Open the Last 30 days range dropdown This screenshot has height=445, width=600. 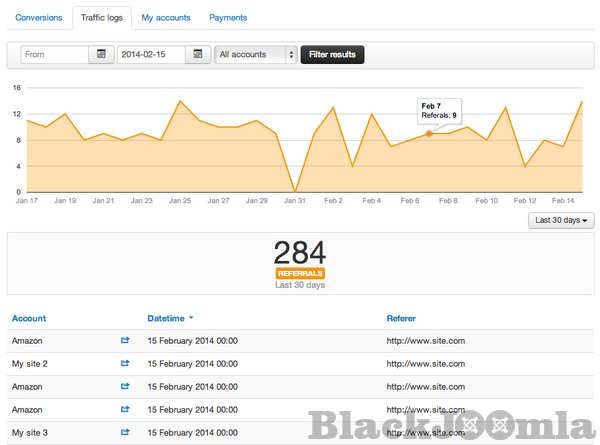[560, 220]
